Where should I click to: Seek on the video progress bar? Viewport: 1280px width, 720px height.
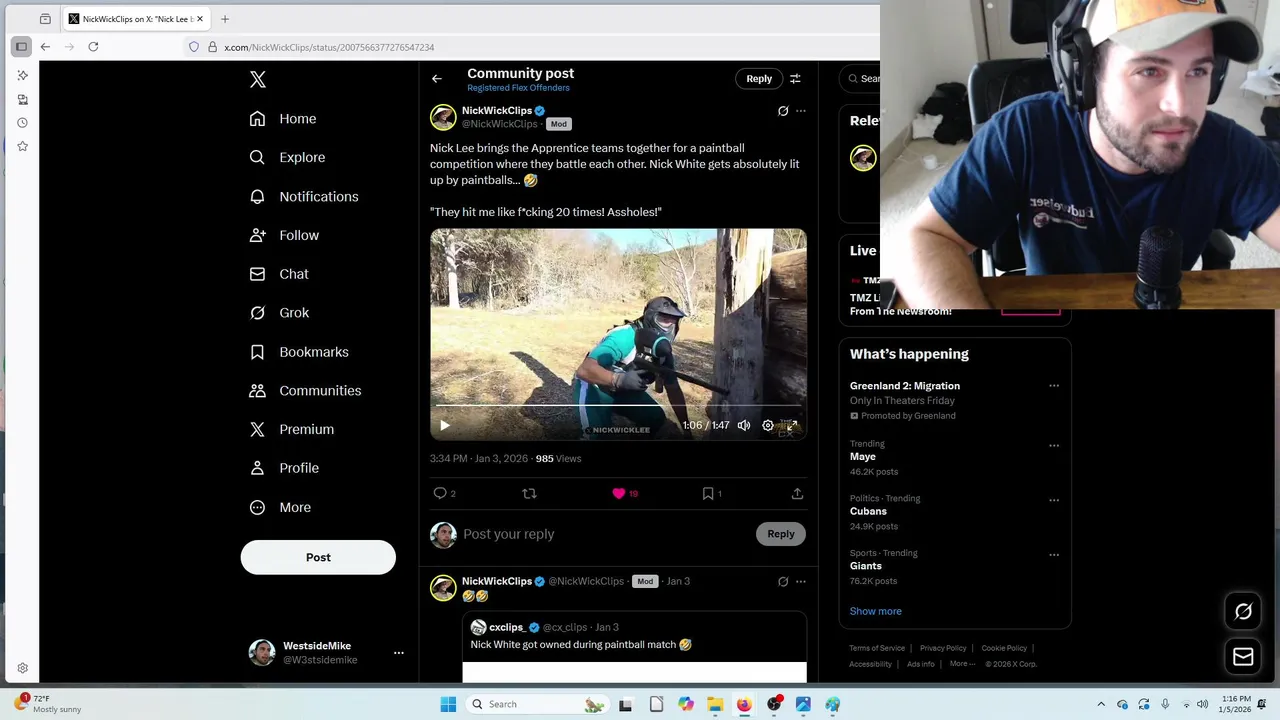point(618,406)
